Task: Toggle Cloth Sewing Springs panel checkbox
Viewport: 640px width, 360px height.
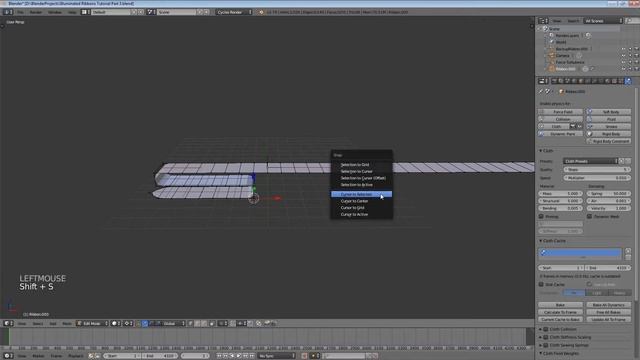Action: point(546,345)
